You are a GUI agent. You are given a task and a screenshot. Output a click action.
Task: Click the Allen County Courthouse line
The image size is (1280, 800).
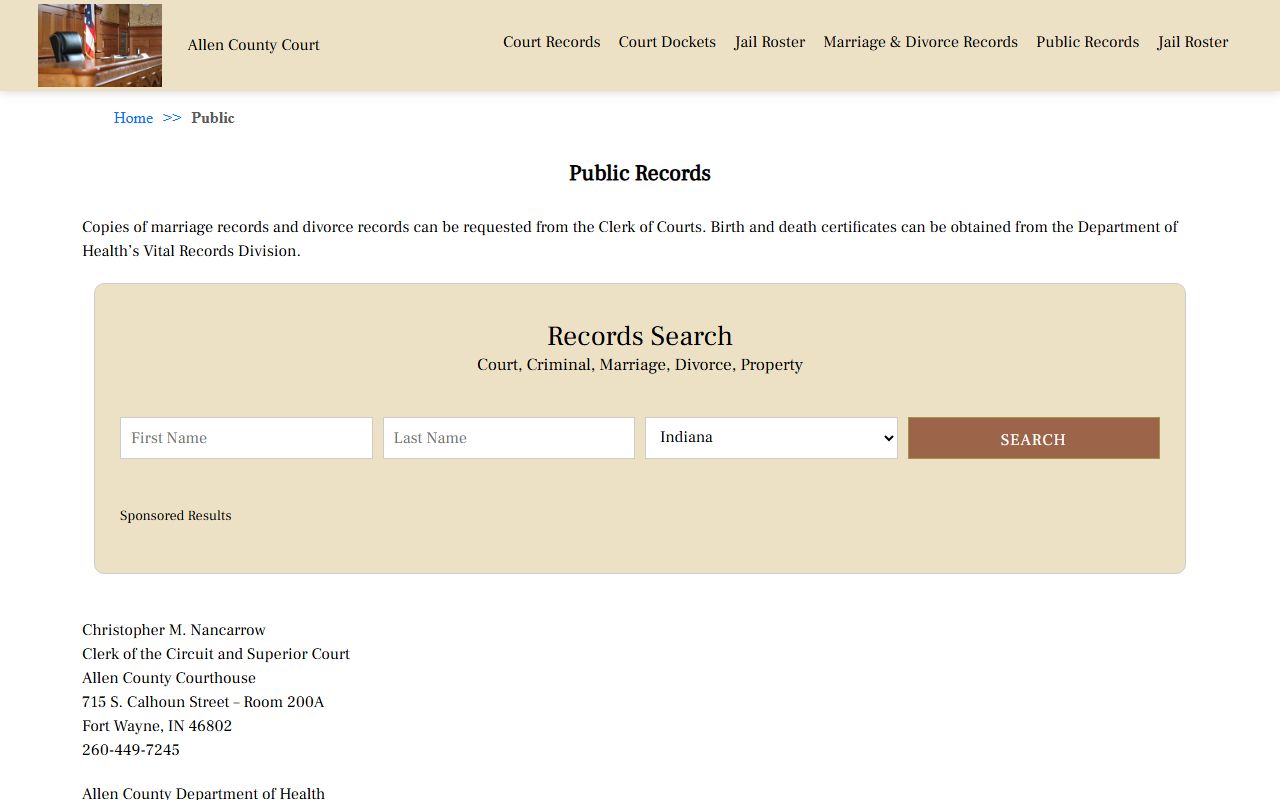[x=169, y=678]
